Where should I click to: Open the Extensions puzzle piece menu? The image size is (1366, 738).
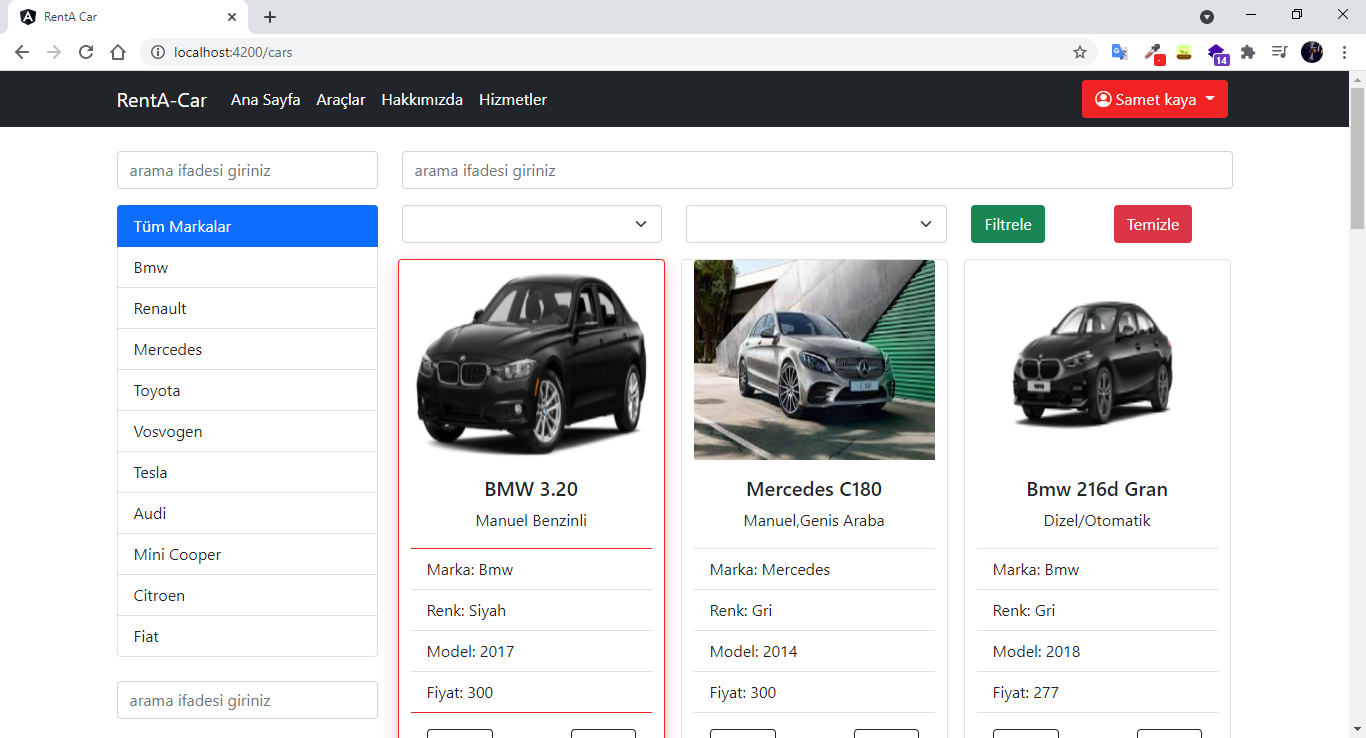point(1248,52)
